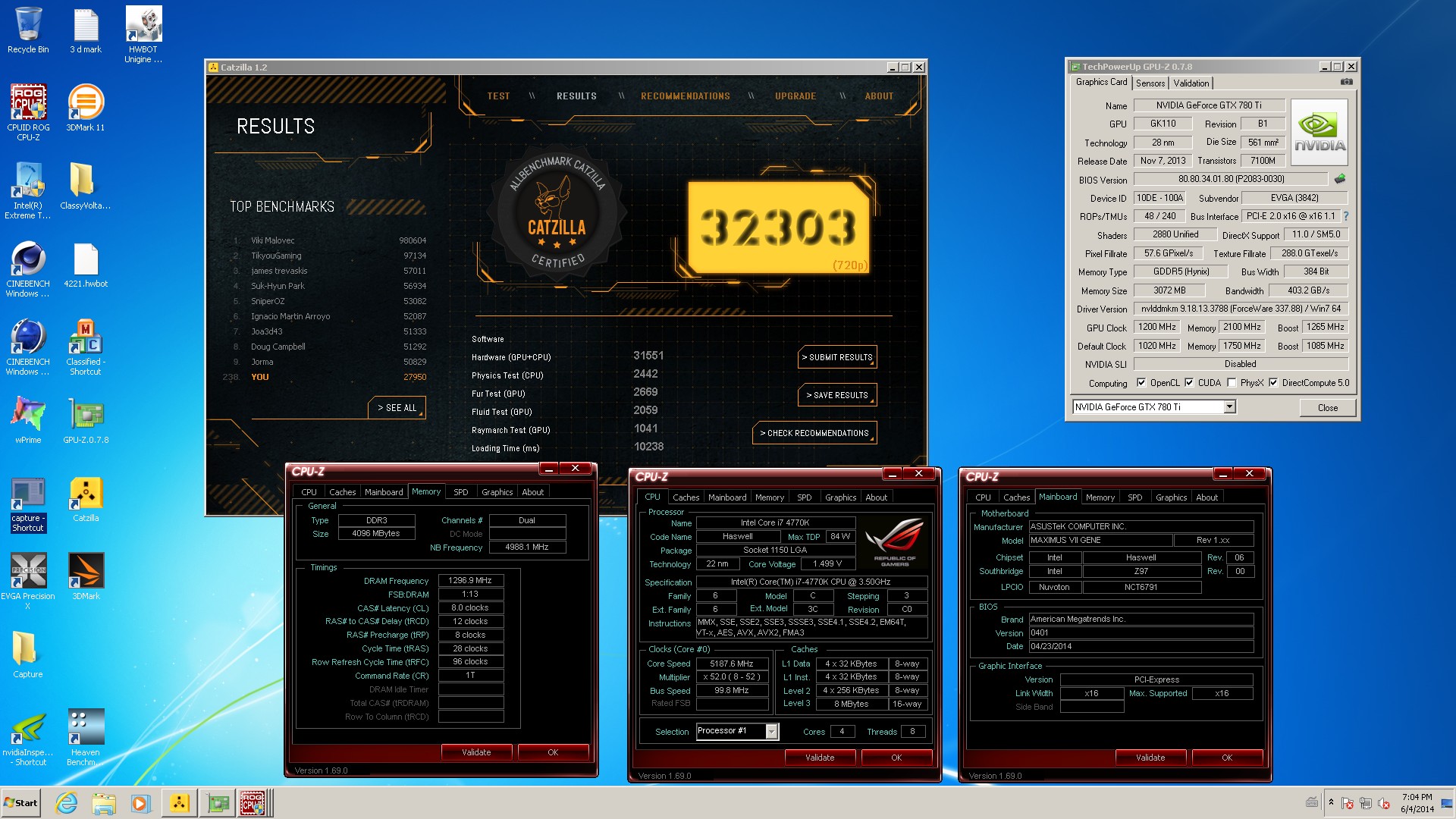Click the YOU row score 27950
The image size is (1456, 819).
click(415, 377)
